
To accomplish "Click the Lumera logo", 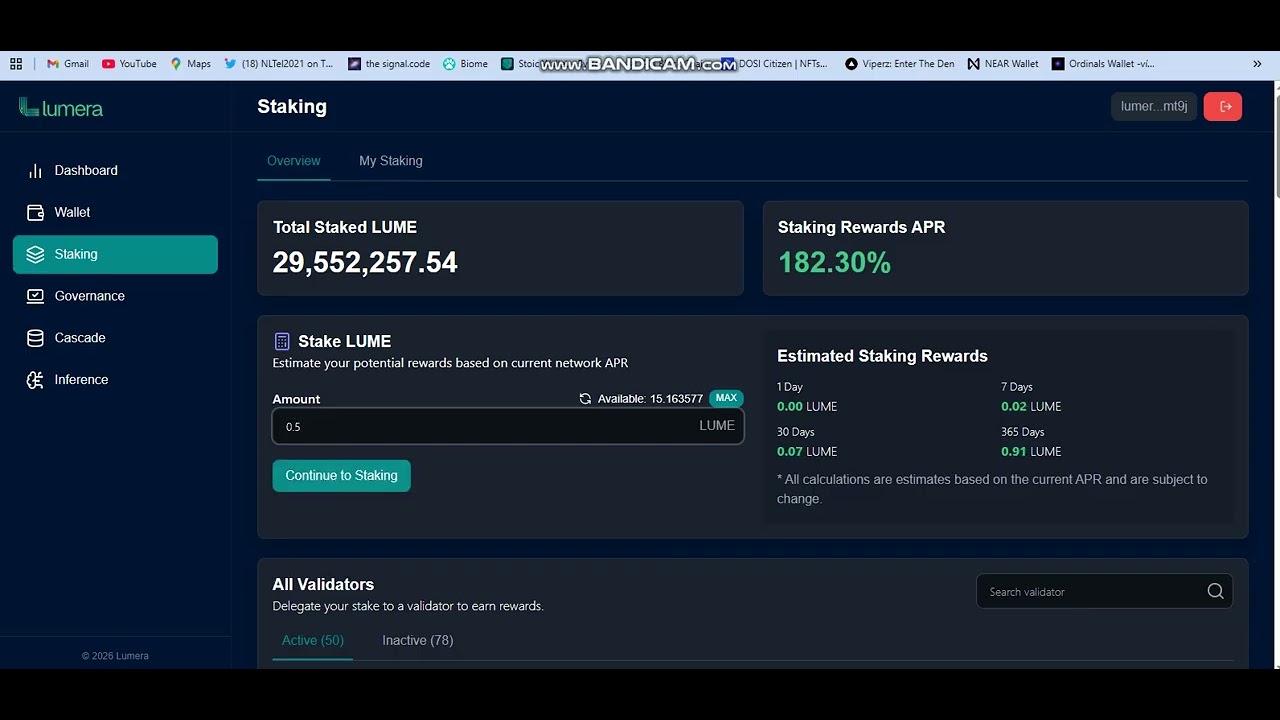I will [x=61, y=108].
